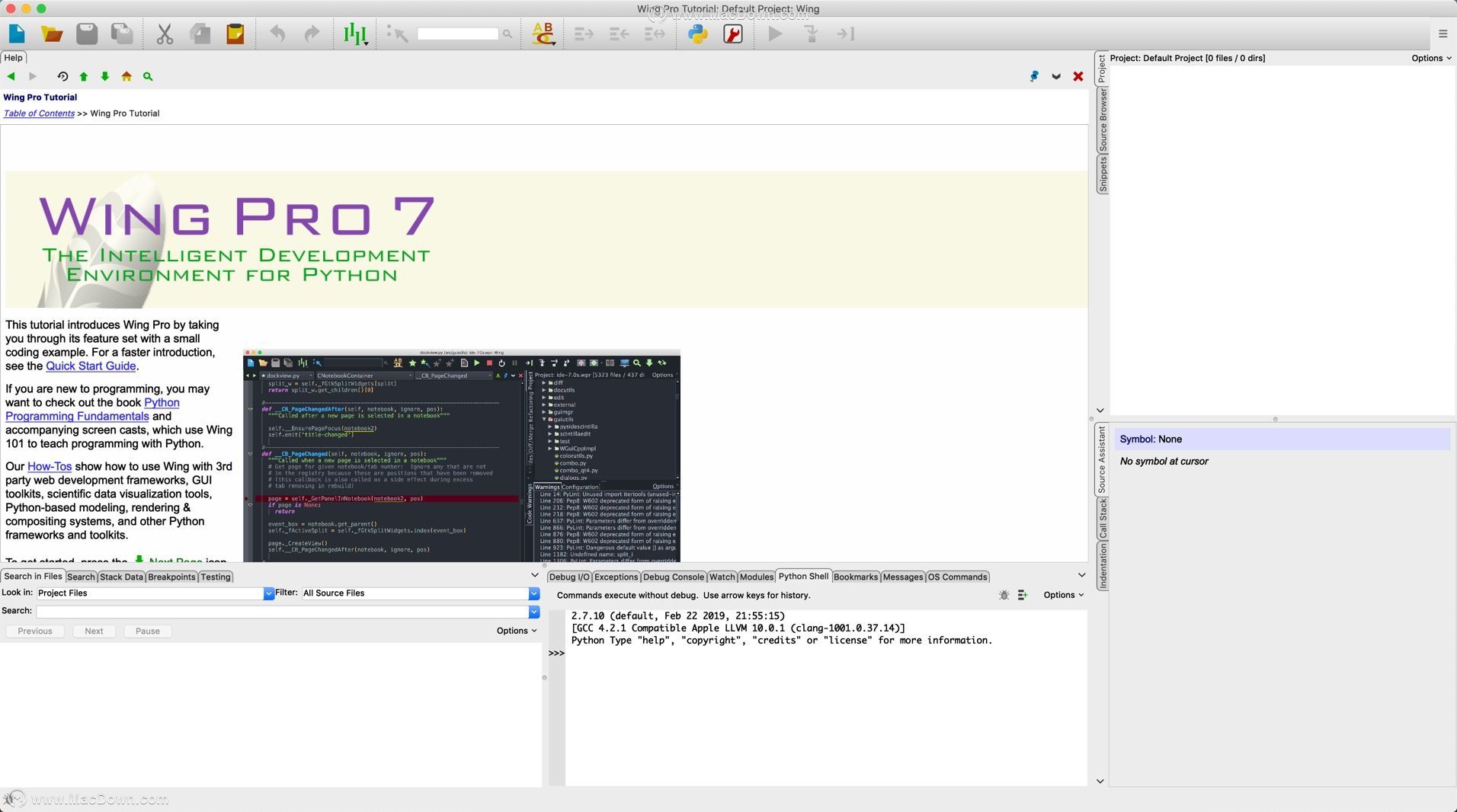Redo the last edit
Viewport: 1457px width, 812px height.
[x=312, y=34]
